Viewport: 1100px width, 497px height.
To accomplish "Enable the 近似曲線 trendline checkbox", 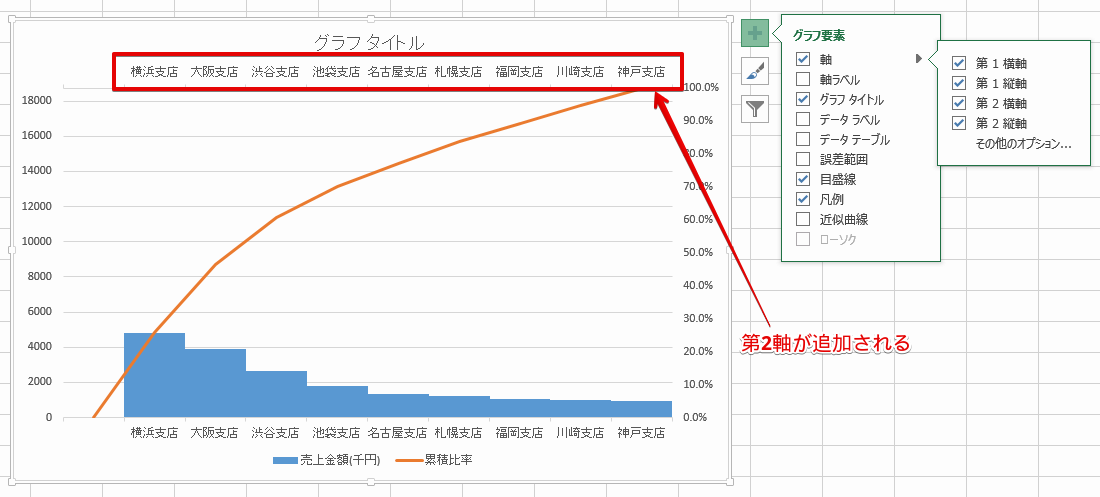I will 803,219.
